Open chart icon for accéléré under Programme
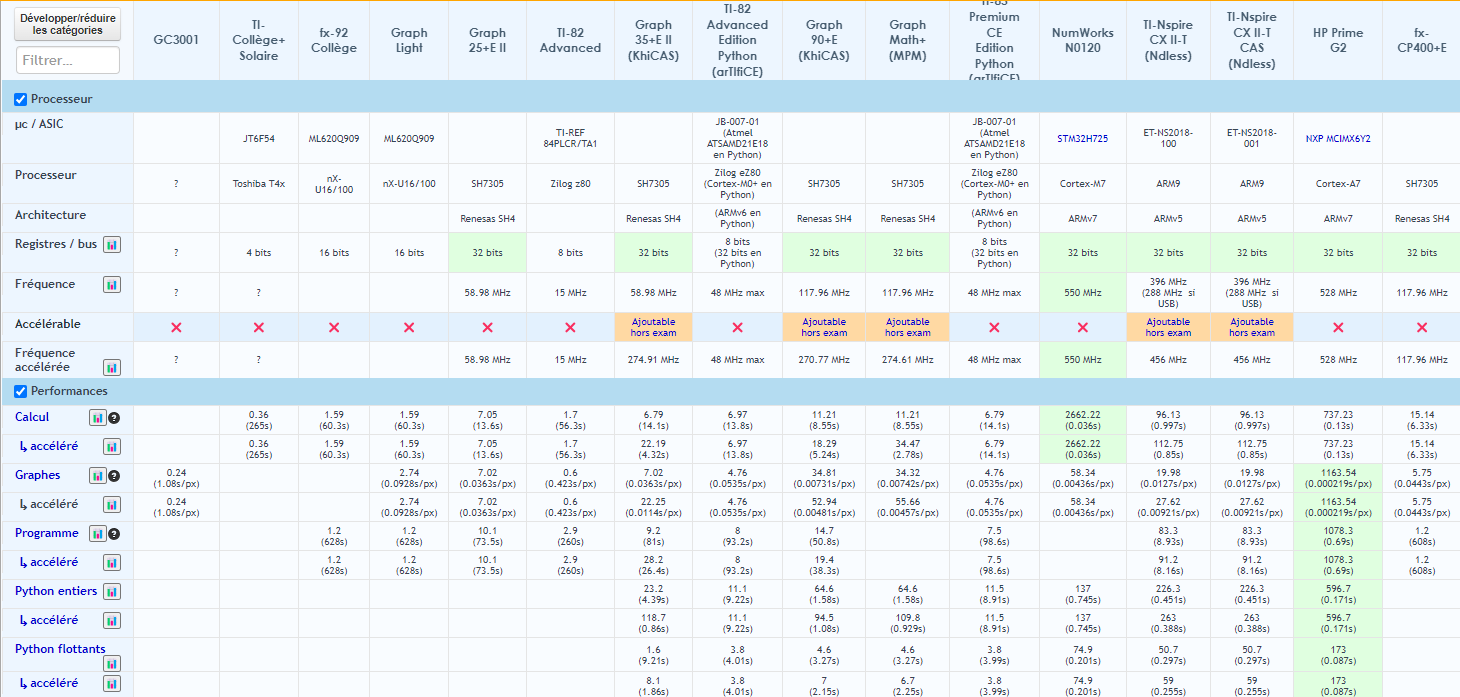 [112, 563]
